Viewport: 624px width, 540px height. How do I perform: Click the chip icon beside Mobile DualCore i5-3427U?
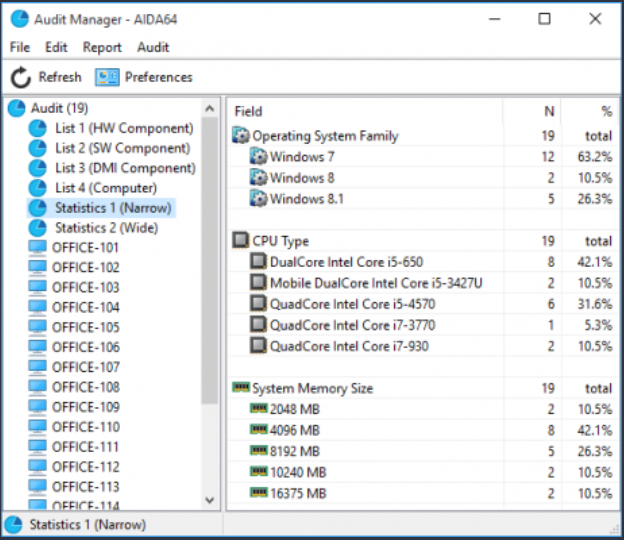coord(258,283)
